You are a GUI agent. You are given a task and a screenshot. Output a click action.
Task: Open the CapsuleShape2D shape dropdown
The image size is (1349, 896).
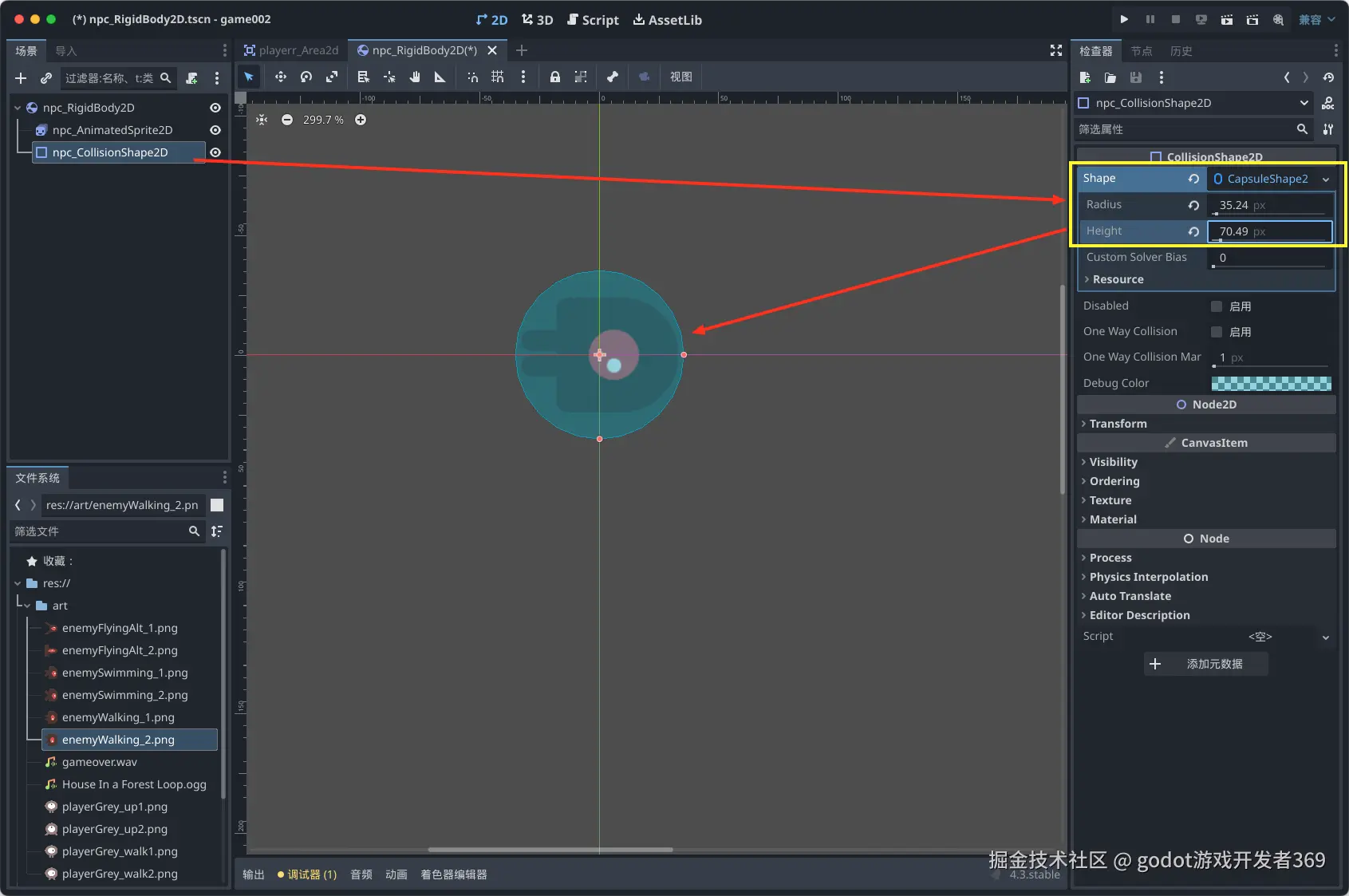click(1326, 179)
